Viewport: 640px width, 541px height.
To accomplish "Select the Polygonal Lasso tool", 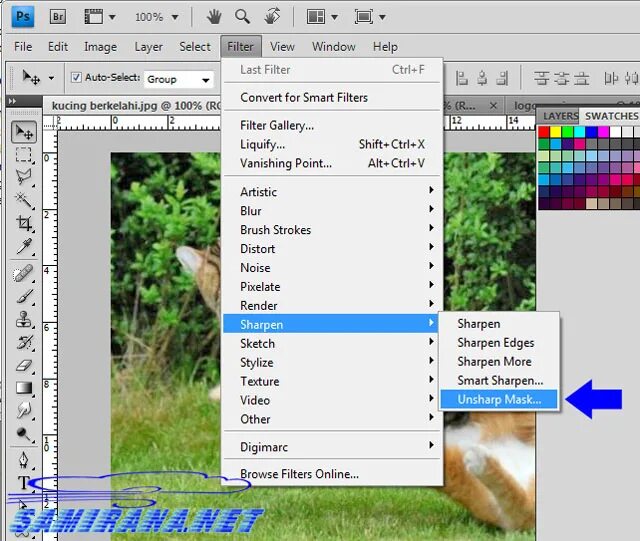I will point(24,177).
